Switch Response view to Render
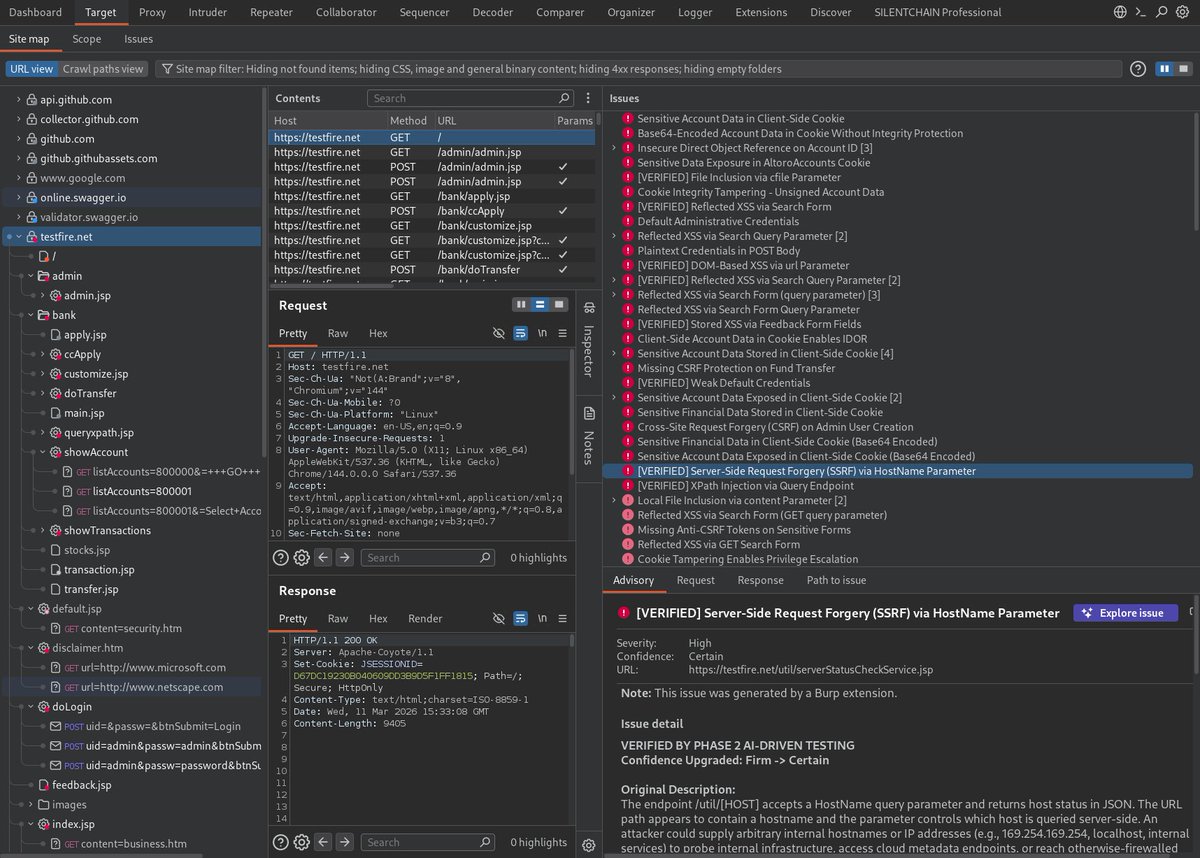This screenshot has height=858, width=1200. (x=425, y=618)
